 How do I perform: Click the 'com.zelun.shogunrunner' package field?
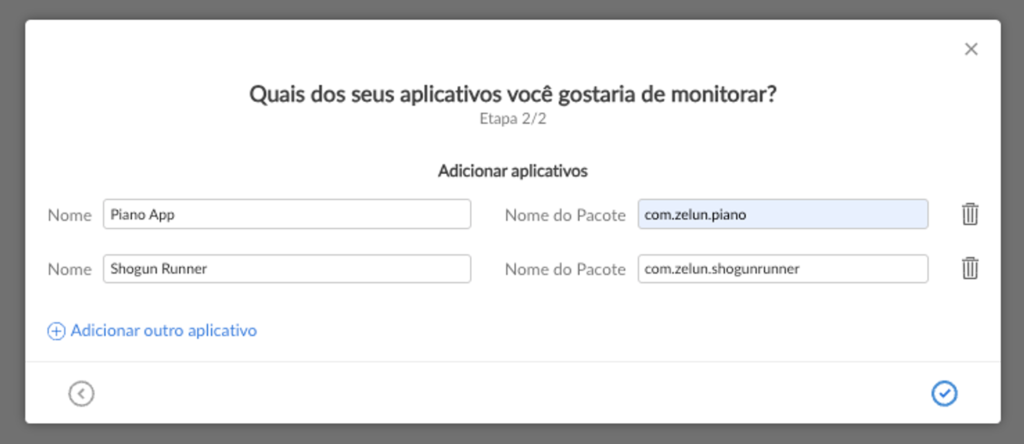782,268
